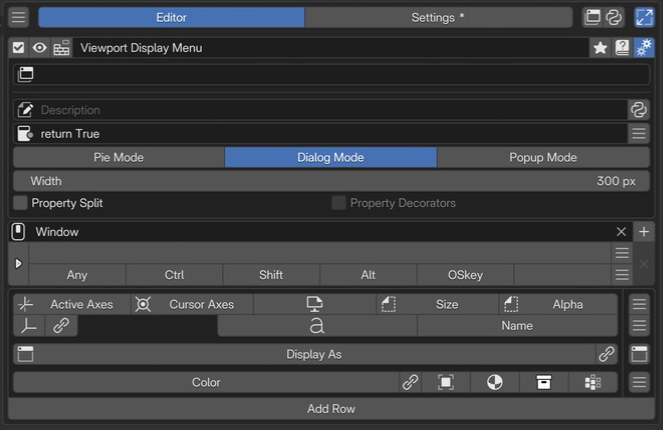This screenshot has width=663, height=430.
Task: Click the Description edit pencil icon
Action: pyautogui.click(x=25, y=110)
